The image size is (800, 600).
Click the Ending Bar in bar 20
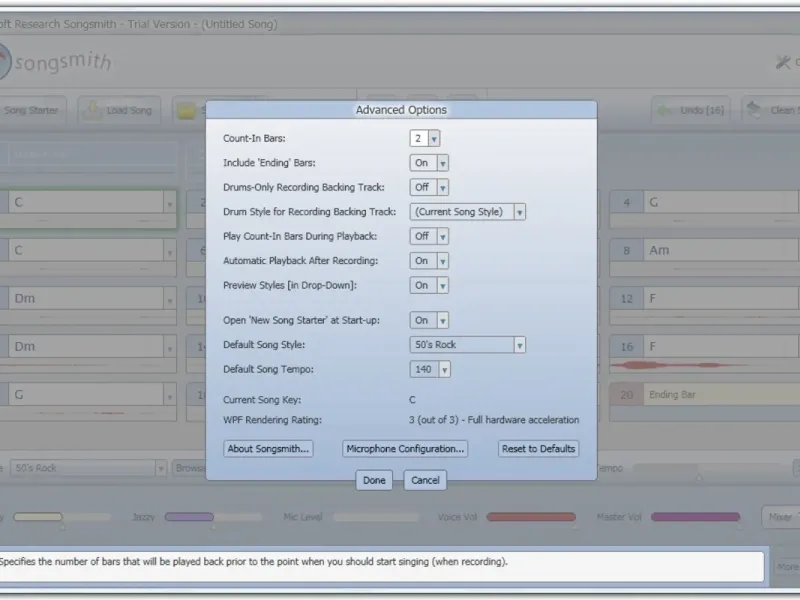tap(721, 394)
